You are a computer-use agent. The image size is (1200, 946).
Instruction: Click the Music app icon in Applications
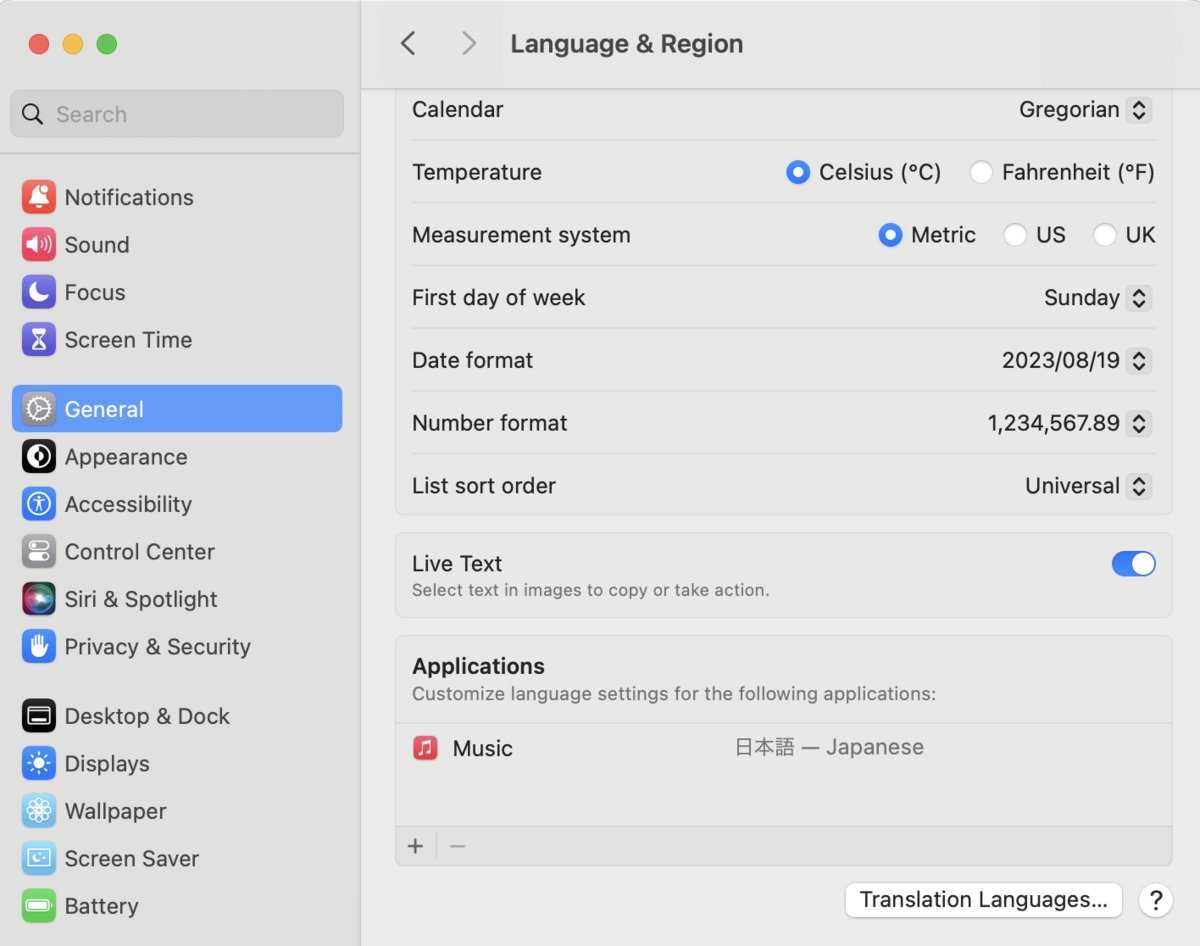(x=426, y=748)
